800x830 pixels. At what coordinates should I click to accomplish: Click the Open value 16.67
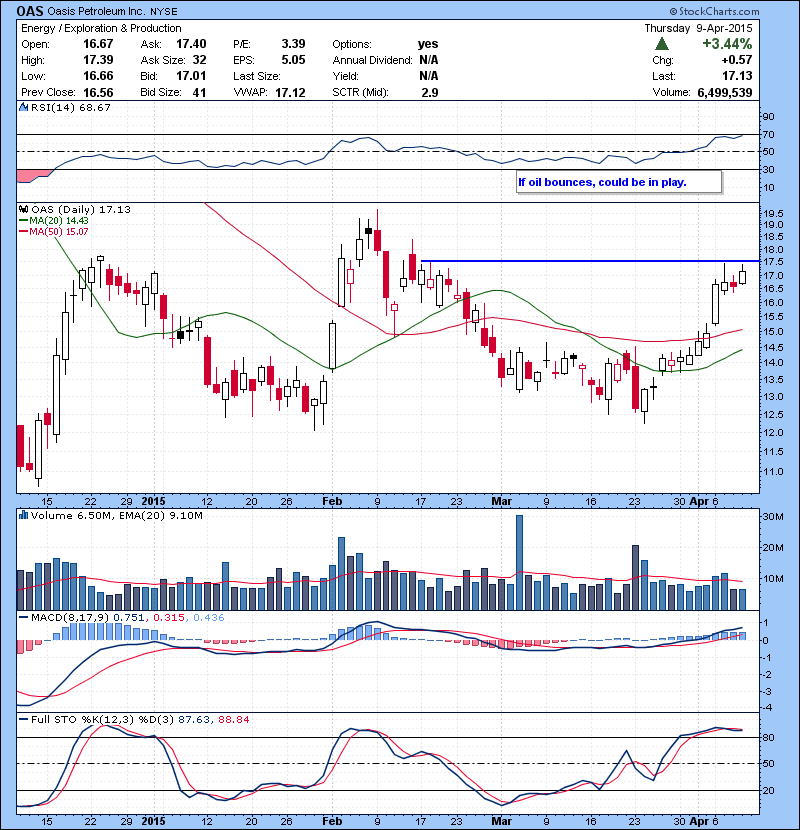[98, 44]
